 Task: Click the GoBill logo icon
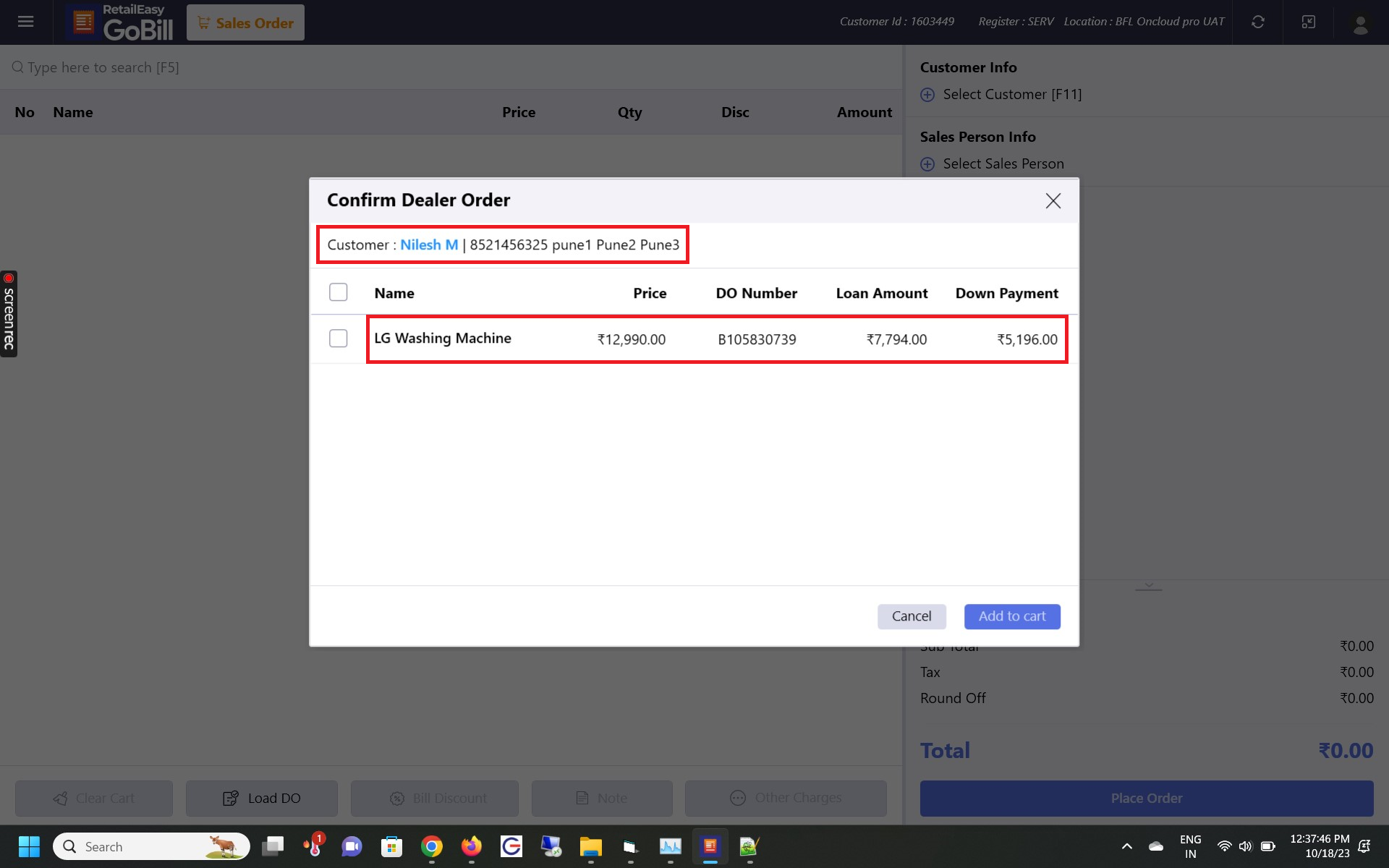(84, 22)
